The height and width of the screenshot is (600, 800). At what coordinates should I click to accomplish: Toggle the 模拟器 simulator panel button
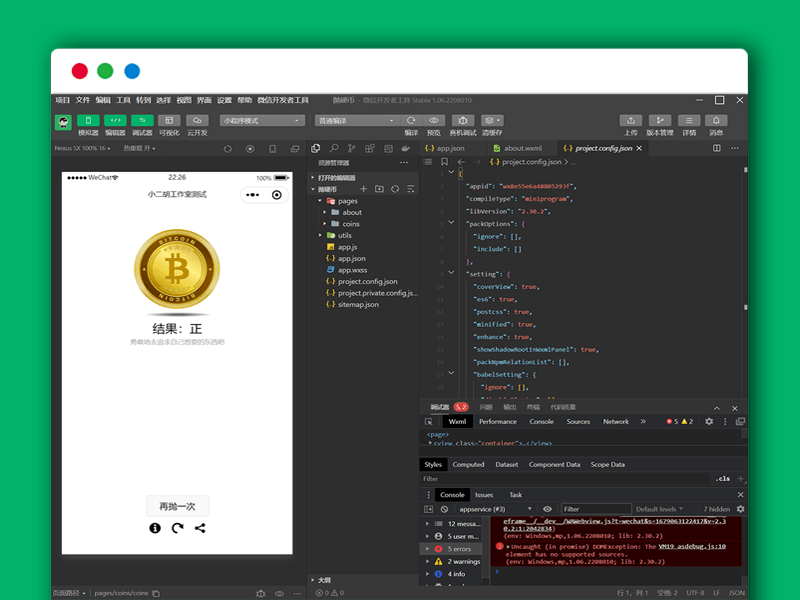[88, 120]
